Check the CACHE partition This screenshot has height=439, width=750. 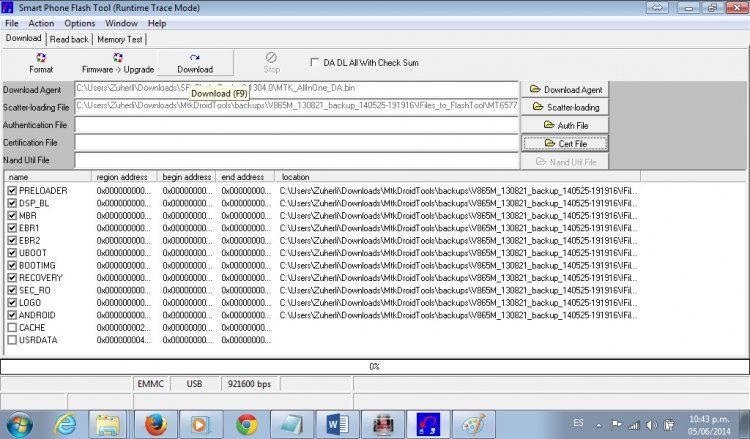coord(12,327)
